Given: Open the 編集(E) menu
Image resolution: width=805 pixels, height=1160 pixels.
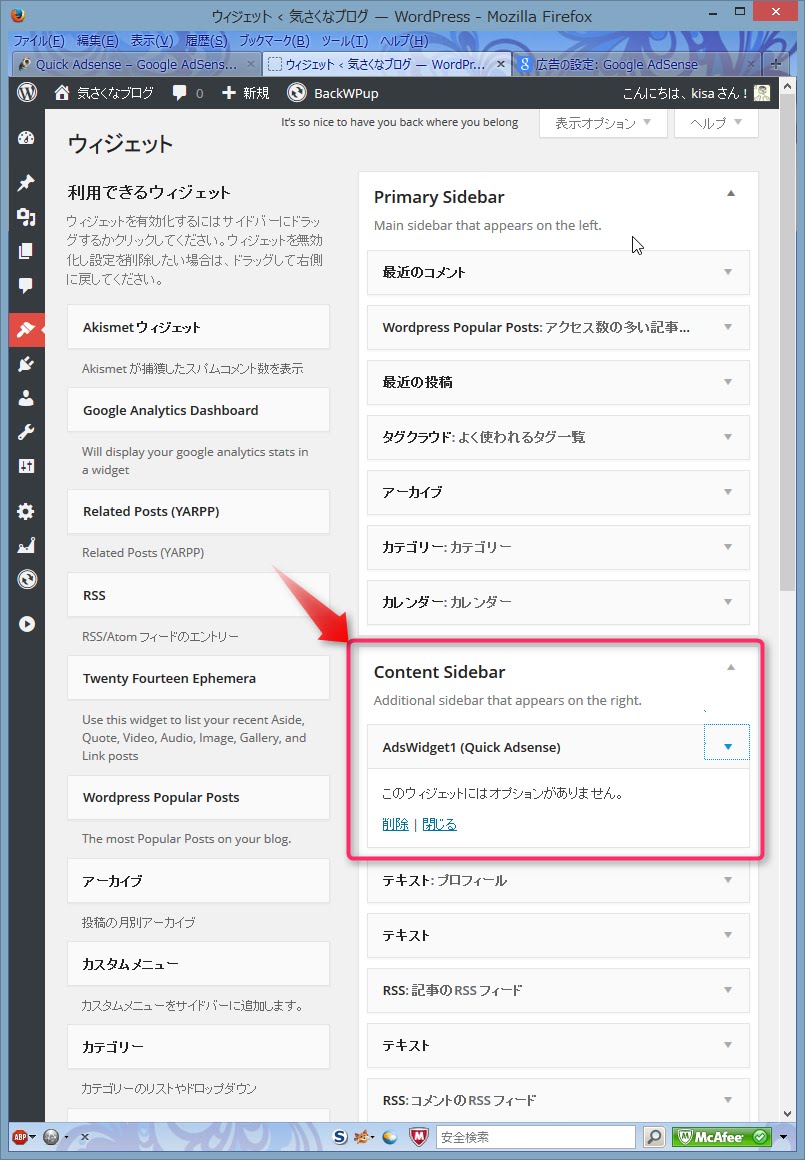Looking at the screenshot, I should (x=98, y=41).
